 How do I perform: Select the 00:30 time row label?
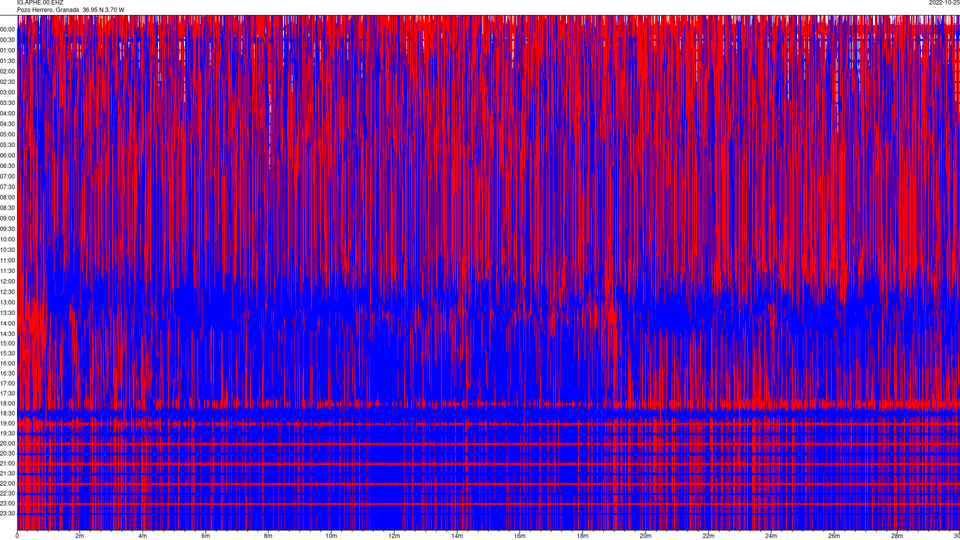7,40
